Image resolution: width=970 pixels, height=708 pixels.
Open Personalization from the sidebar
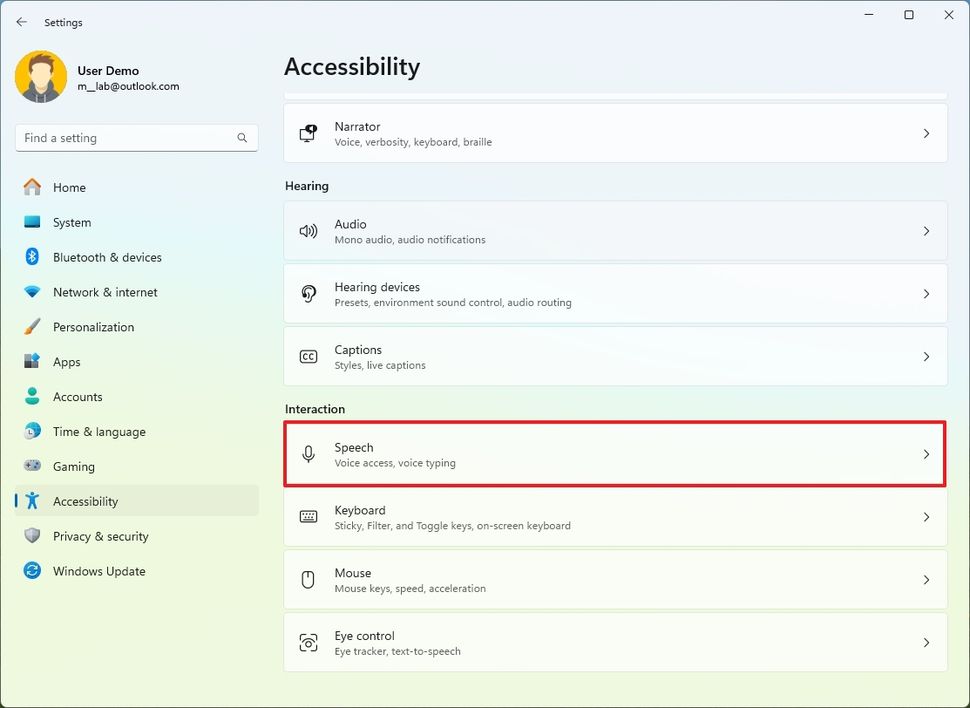(94, 326)
